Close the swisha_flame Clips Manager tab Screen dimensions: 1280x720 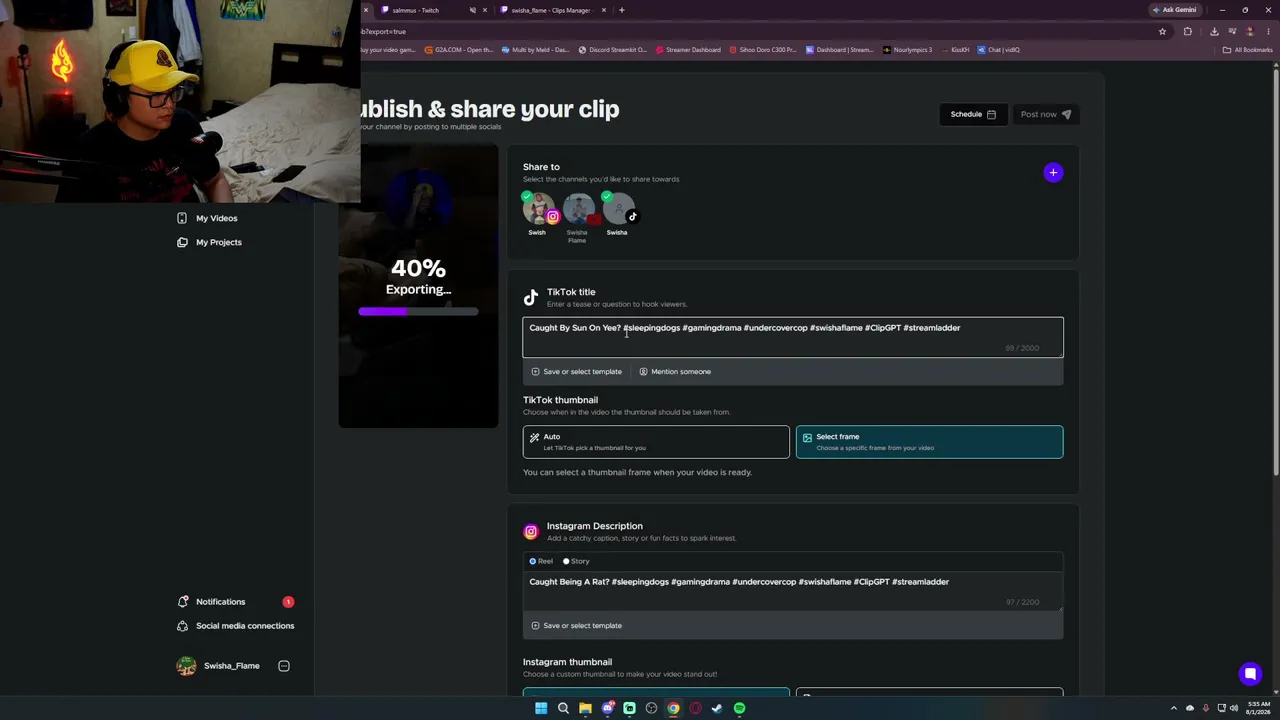click(x=604, y=10)
